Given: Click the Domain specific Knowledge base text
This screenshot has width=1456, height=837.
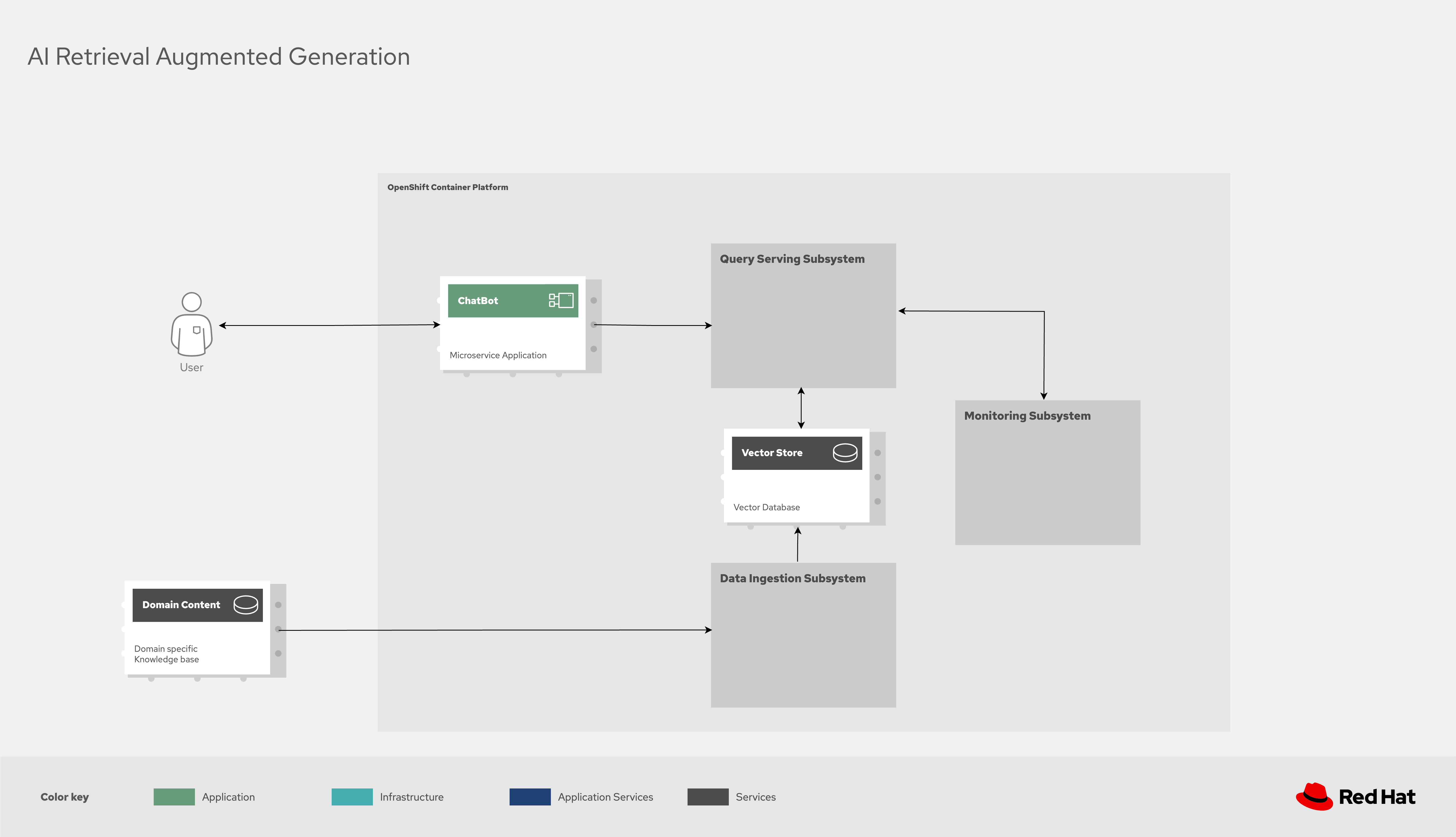Looking at the screenshot, I should coord(167,654).
